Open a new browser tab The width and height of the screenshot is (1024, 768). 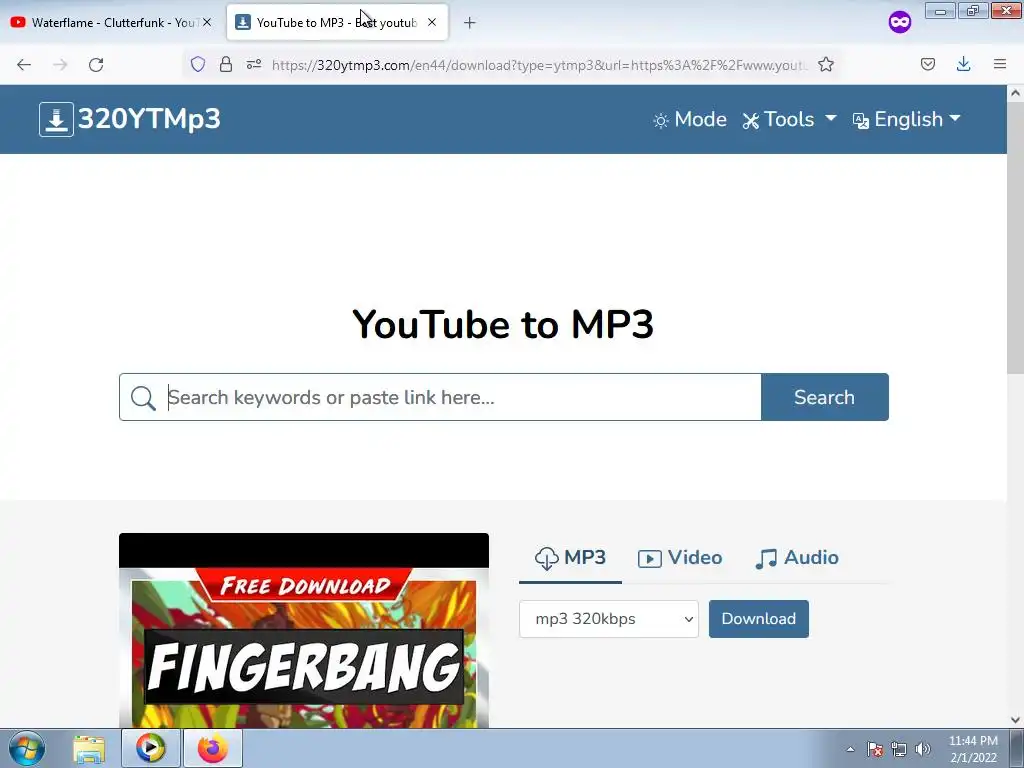coord(470,23)
